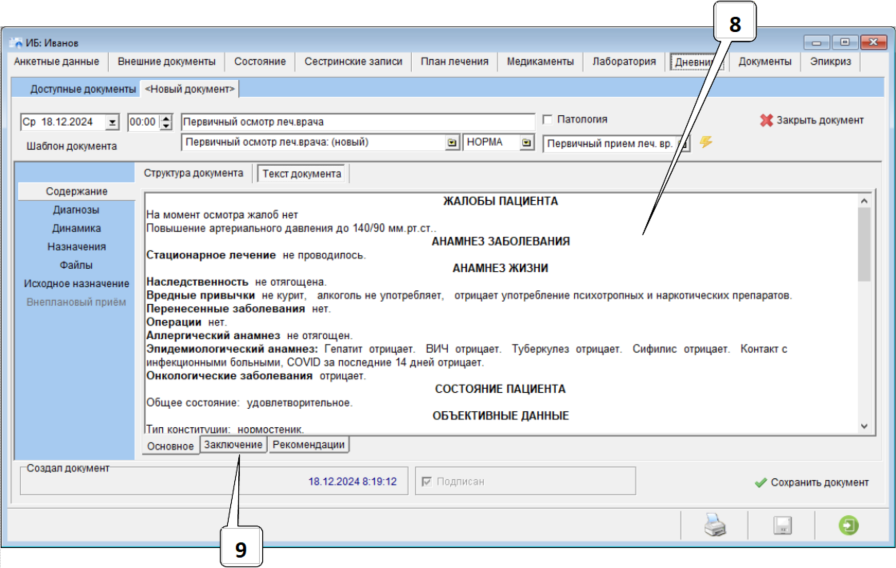
Task: Switch to the 'Лаборатория' tab
Action: pos(624,62)
